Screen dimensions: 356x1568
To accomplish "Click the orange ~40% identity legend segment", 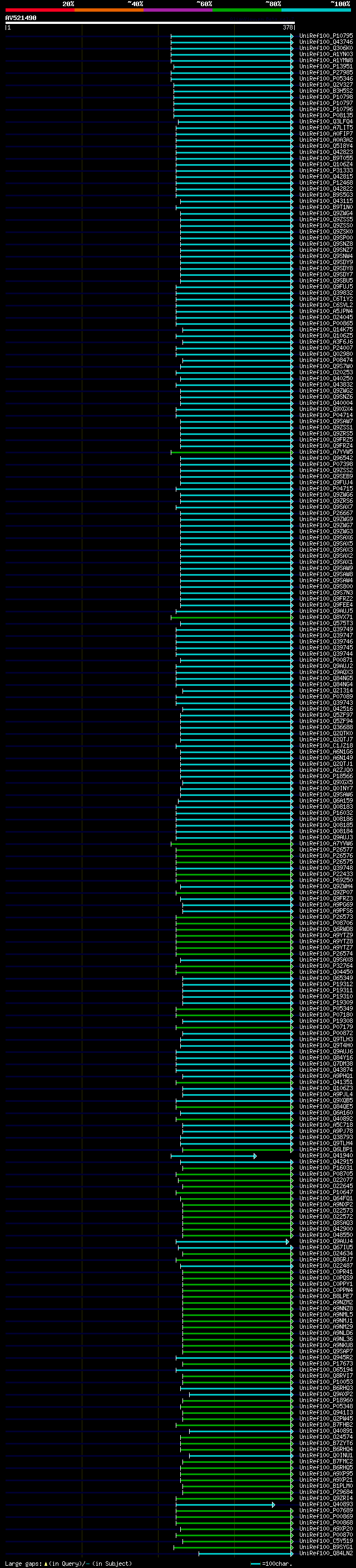I will coord(109,10).
